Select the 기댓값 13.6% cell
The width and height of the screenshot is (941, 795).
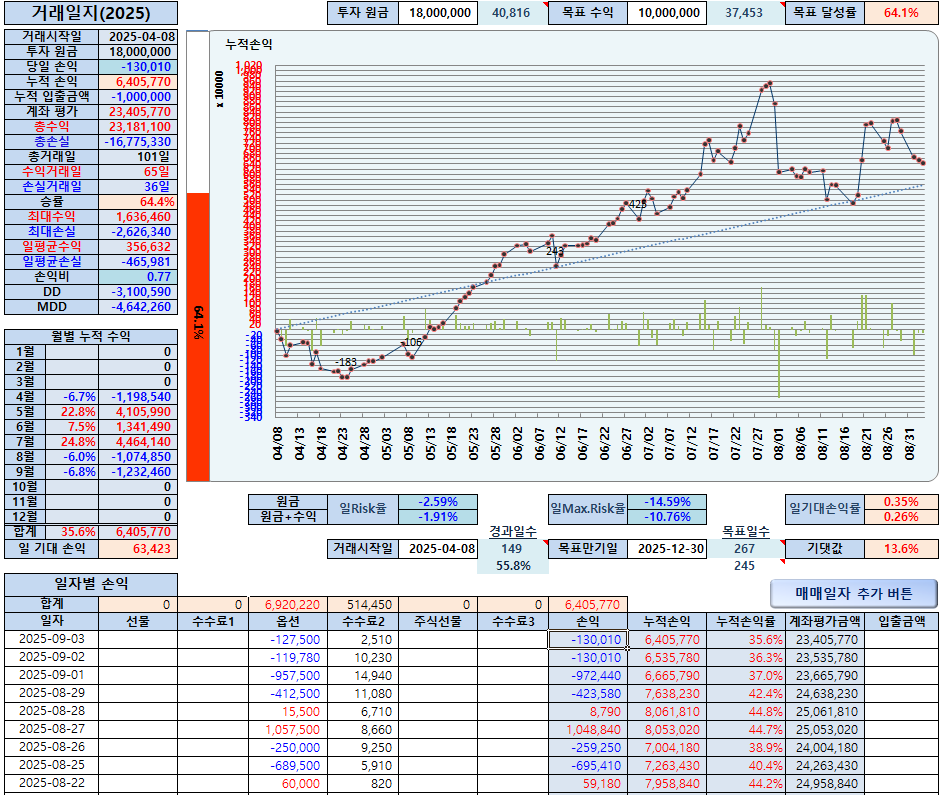[x=901, y=548]
